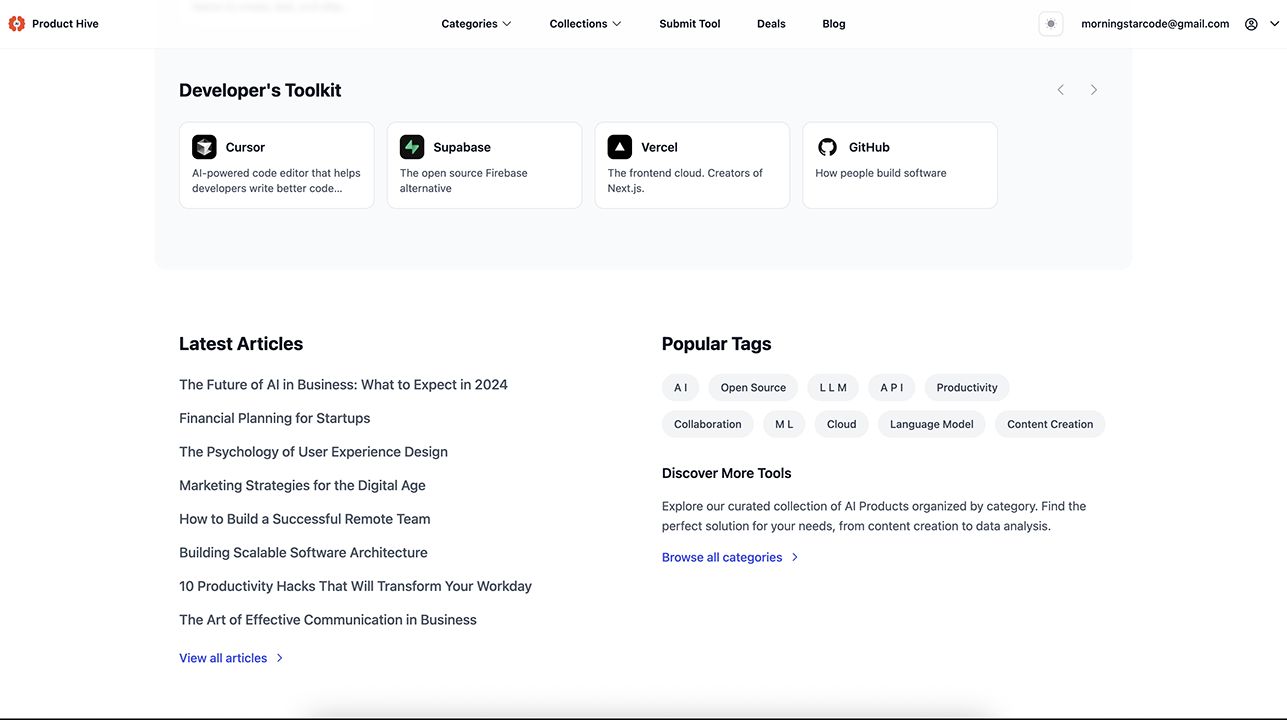Open the Cursor tool icon

pyautogui.click(x=204, y=147)
